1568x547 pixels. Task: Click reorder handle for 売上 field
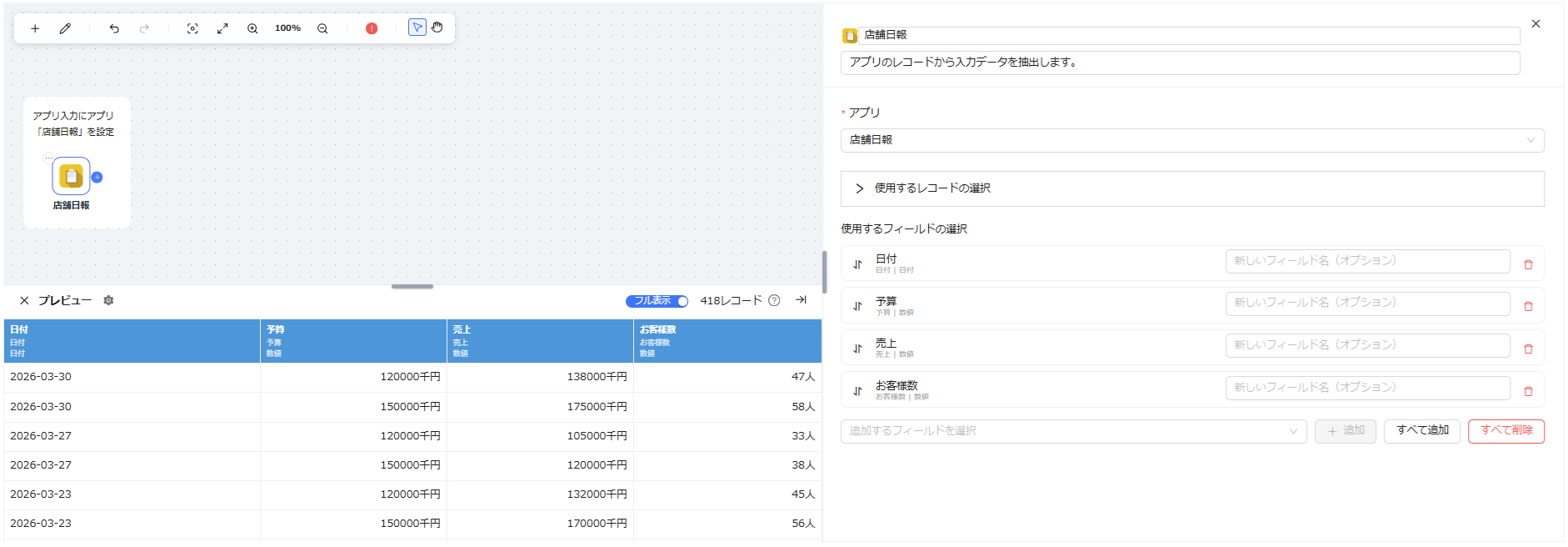[857, 349]
